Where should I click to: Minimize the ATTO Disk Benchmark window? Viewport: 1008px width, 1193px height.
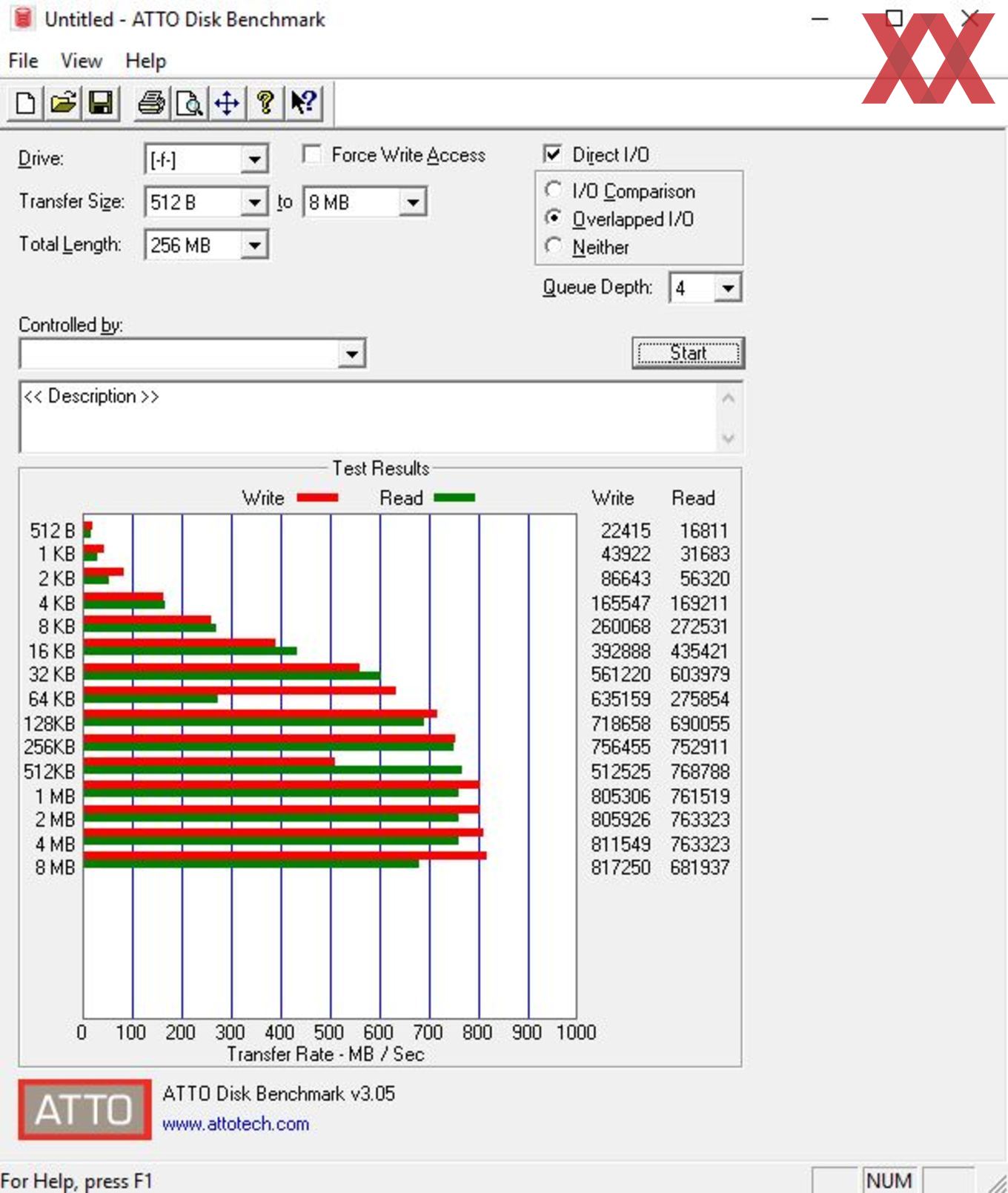pos(820,19)
